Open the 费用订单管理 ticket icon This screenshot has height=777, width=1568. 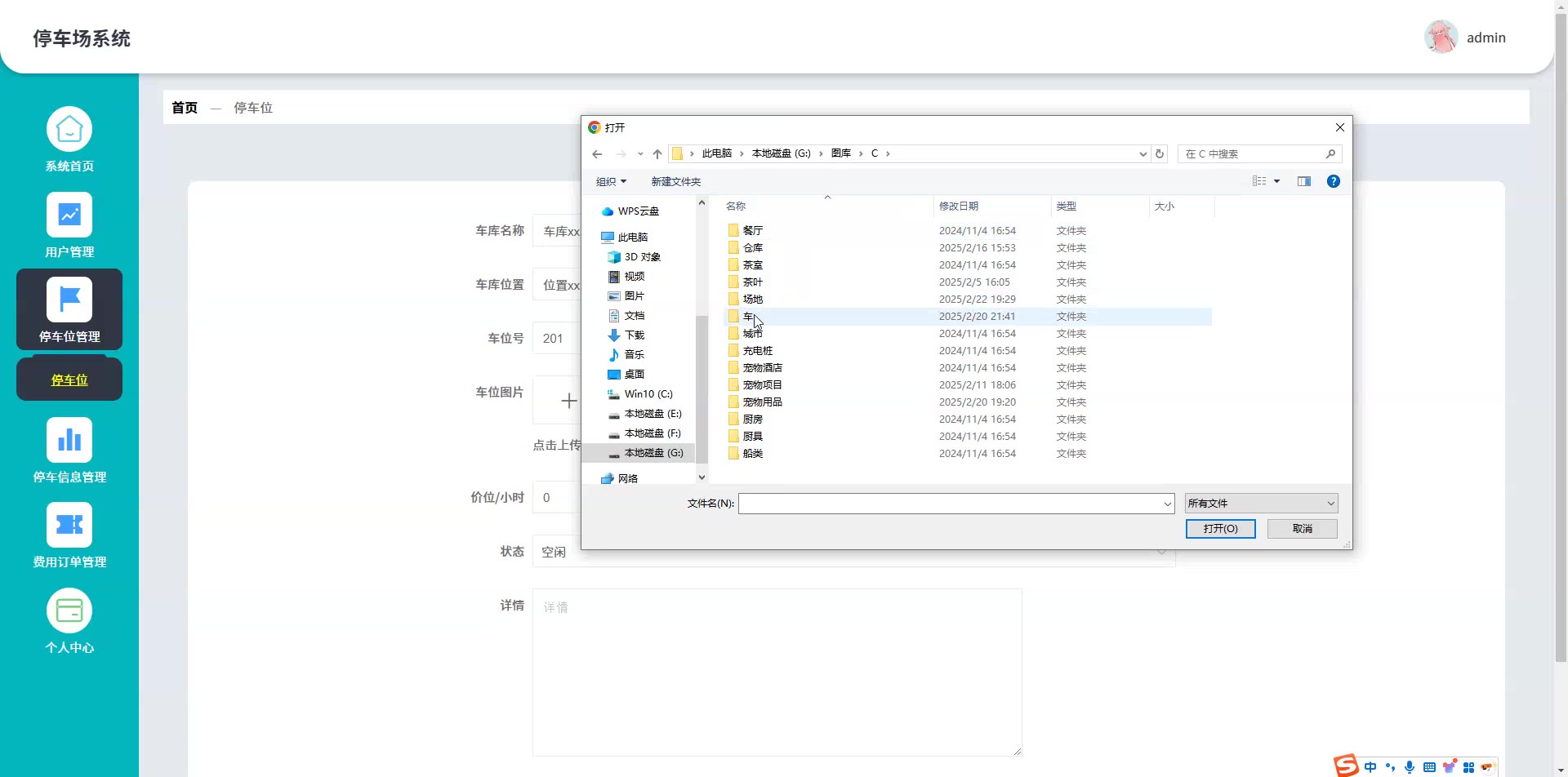pos(69,525)
